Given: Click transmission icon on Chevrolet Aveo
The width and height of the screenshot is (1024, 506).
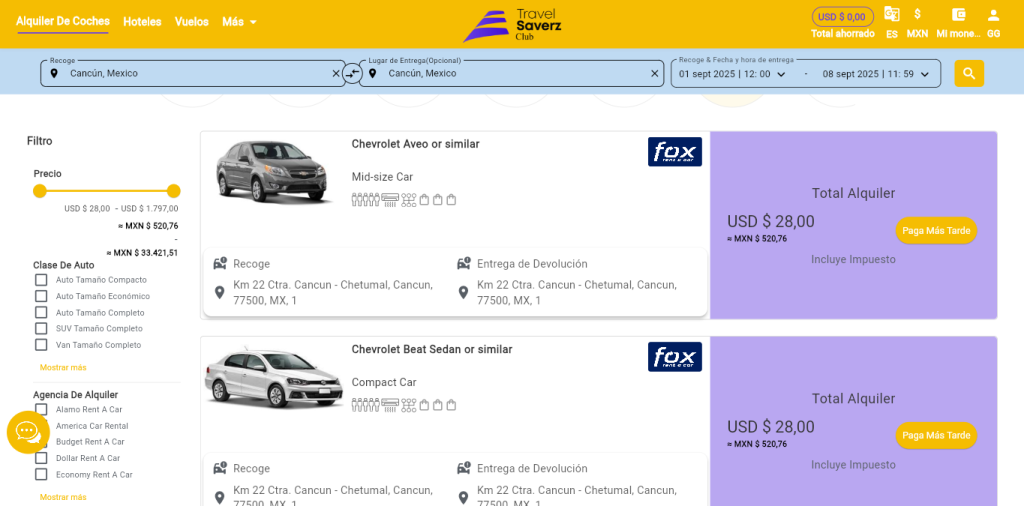Looking at the screenshot, I should (x=409, y=200).
